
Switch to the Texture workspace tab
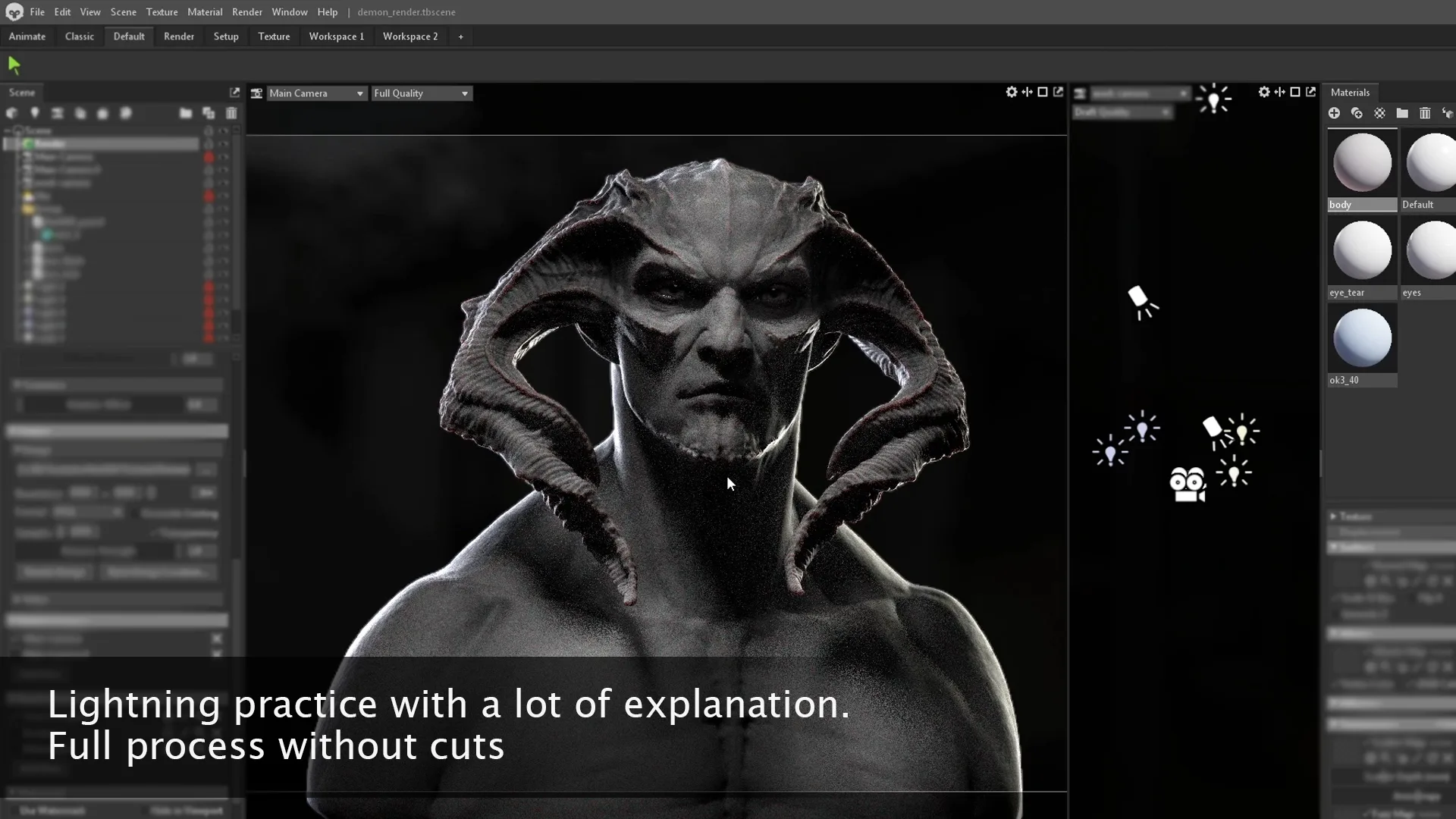coord(273,36)
